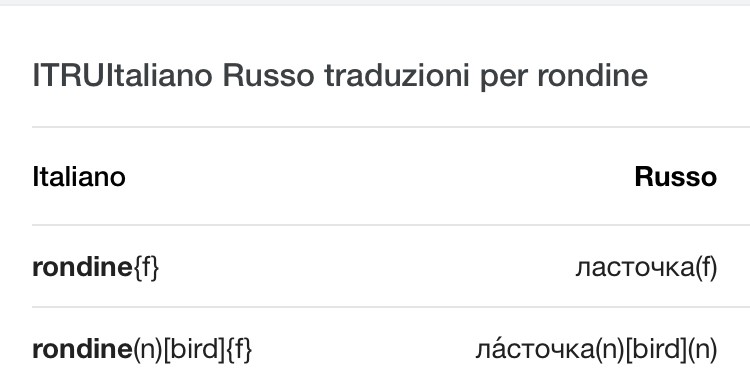This screenshot has width=750, height=387.
Task: Click final "(n)" tag ending Russian bird row
Action: [702, 349]
